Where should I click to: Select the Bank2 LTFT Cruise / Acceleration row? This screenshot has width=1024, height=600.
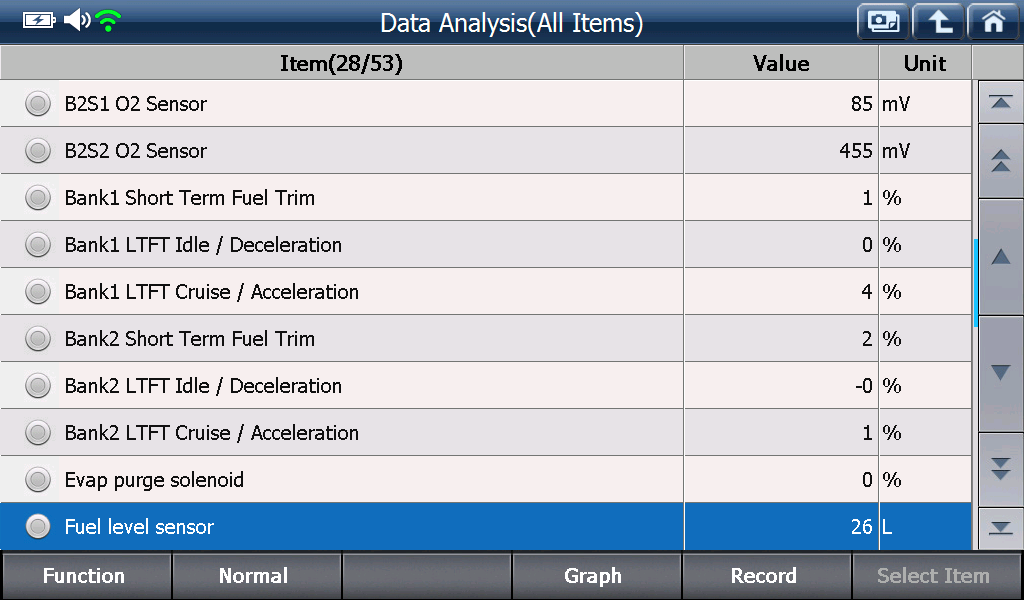[485, 433]
